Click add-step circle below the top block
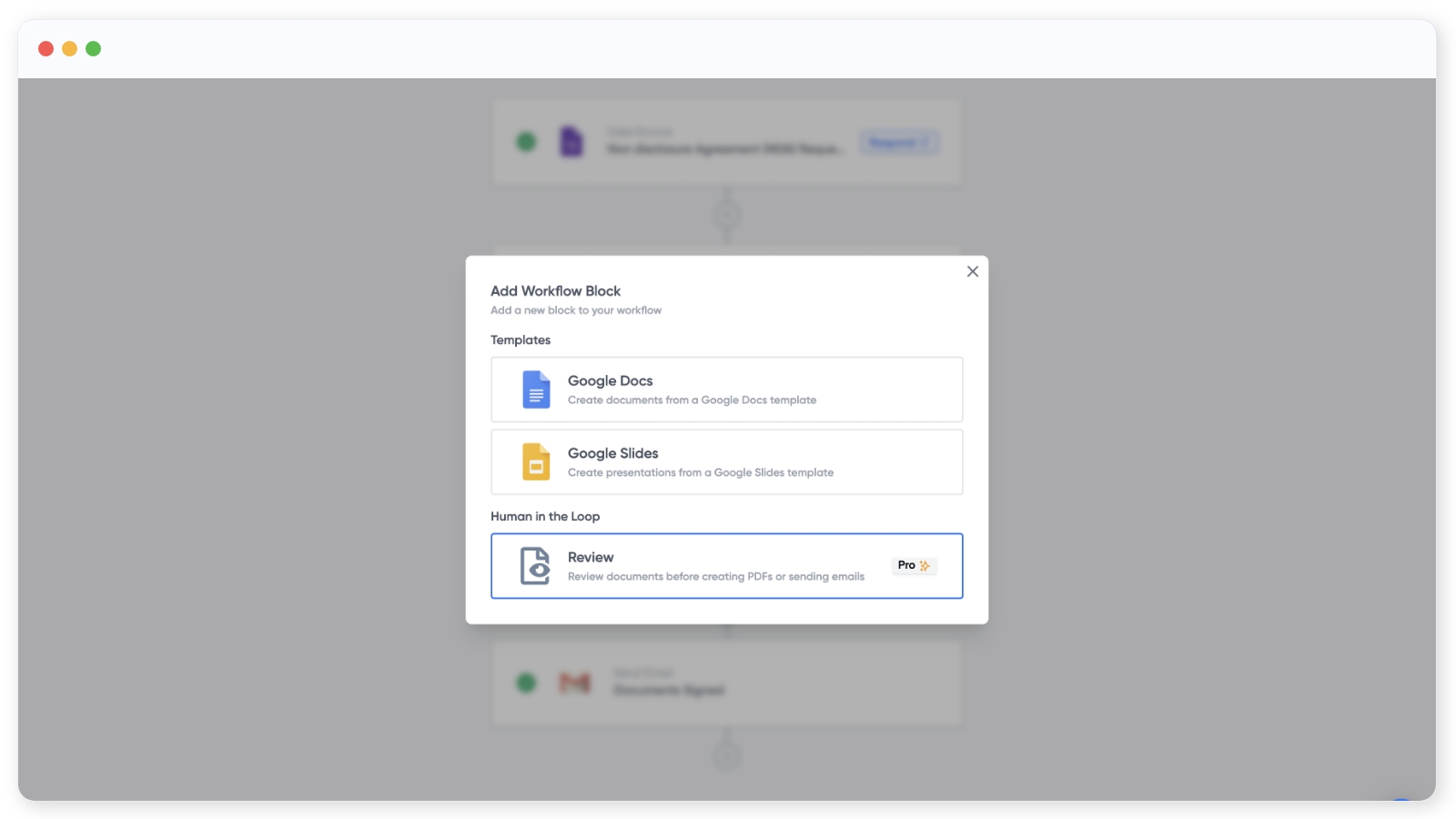Screen dimensions: 1456x819 click(726, 215)
